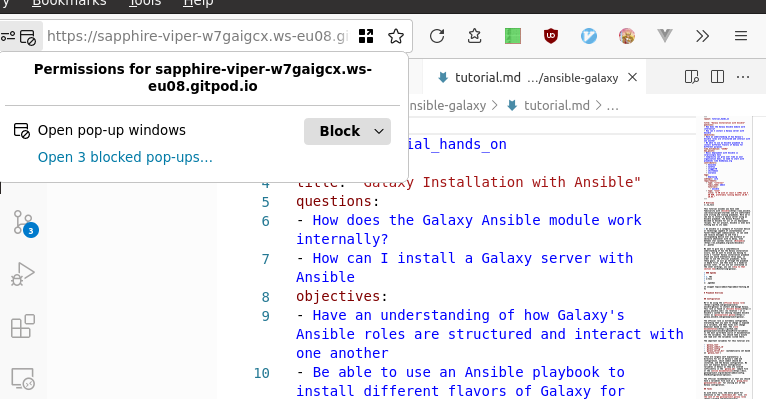Click the 'objectives:' line in editor
The height and width of the screenshot is (399, 766).
tap(342, 296)
